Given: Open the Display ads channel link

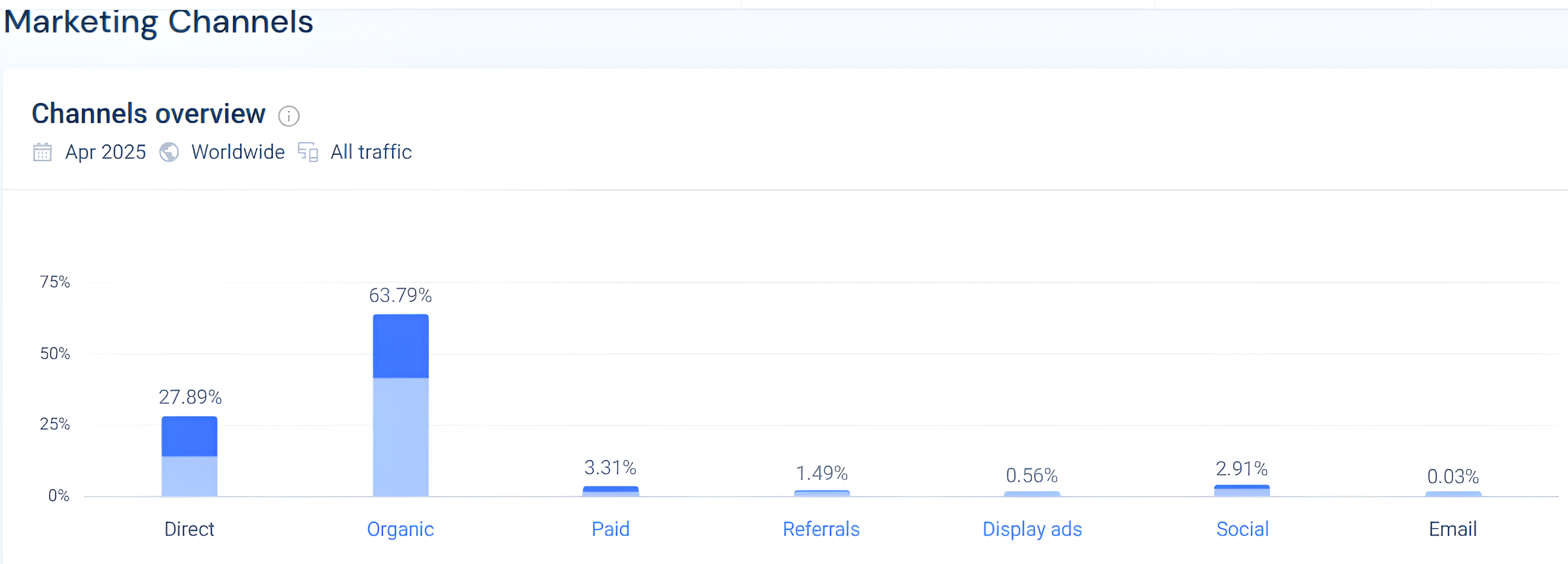Looking at the screenshot, I should tap(1032, 529).
